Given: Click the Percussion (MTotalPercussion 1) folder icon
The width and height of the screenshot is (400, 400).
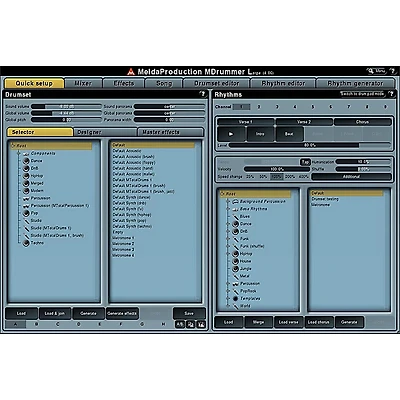Looking at the screenshot, I should click(x=26, y=206).
